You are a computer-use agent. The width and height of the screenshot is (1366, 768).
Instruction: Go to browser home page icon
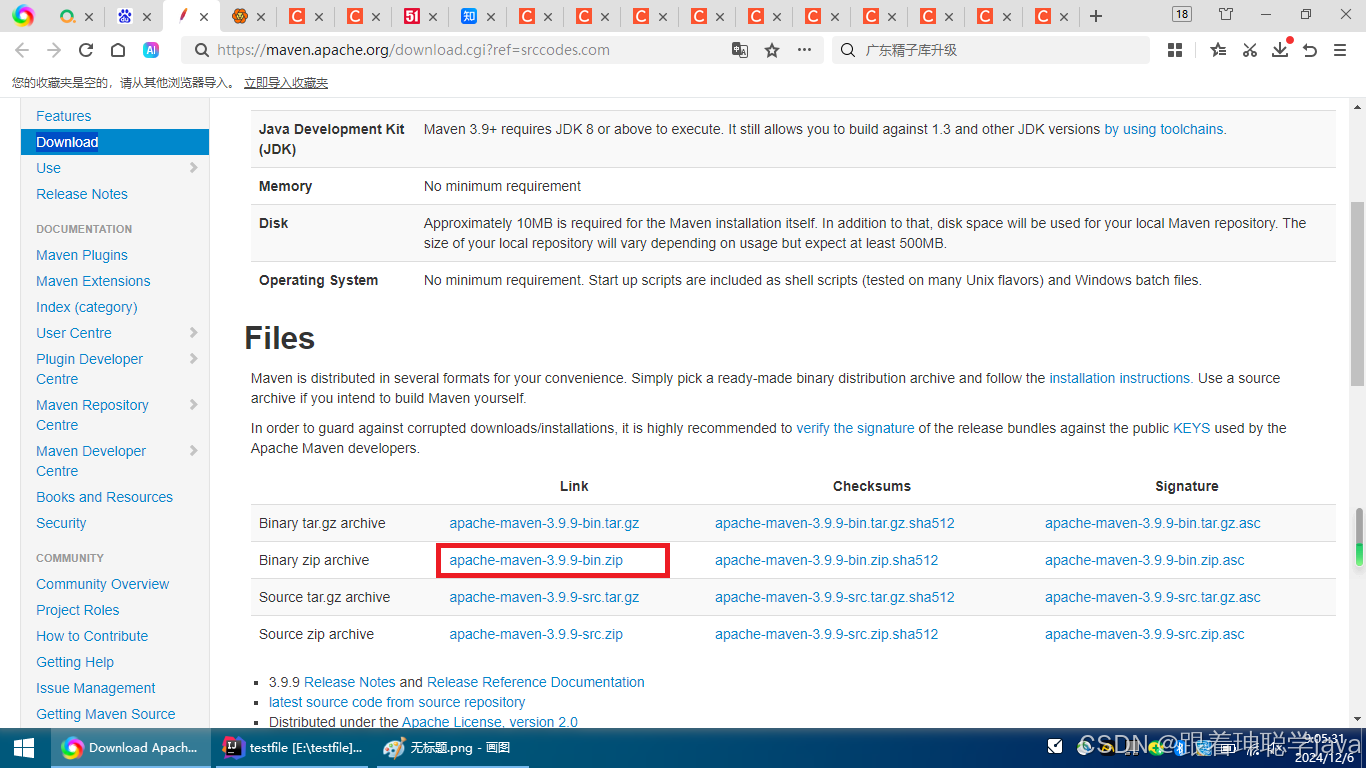click(x=118, y=50)
